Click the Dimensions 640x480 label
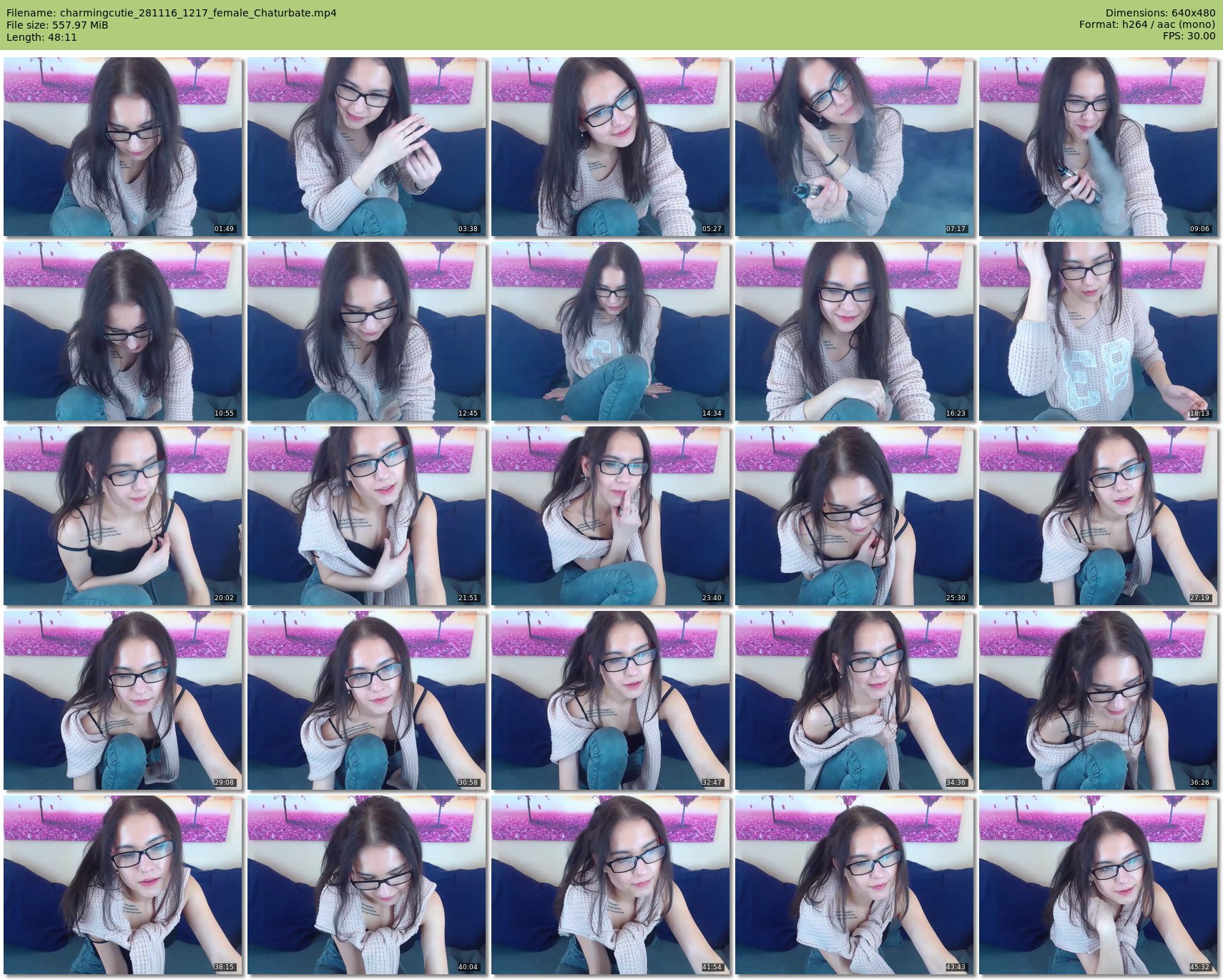1223x980 pixels. [1160, 13]
